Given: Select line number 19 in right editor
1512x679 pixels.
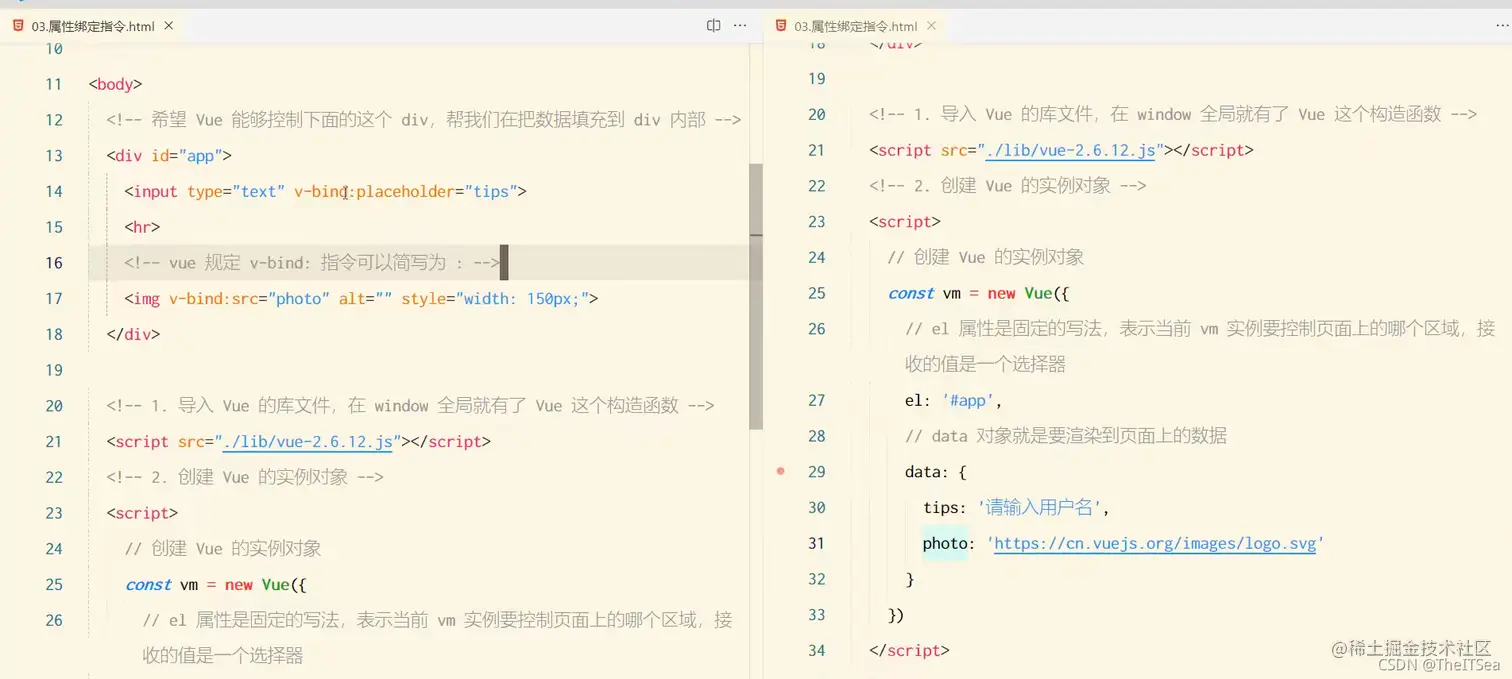Looking at the screenshot, I should pyautogui.click(x=816, y=78).
